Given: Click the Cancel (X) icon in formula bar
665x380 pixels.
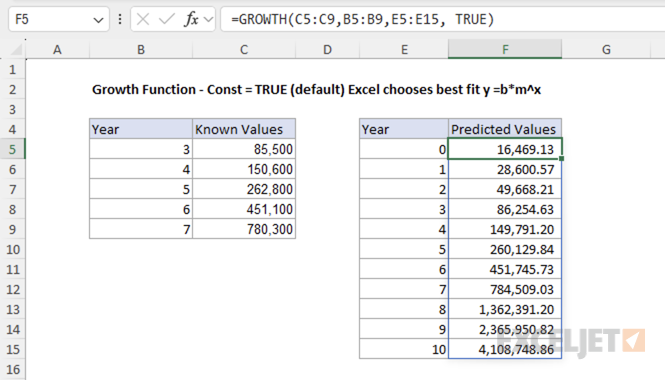Looking at the screenshot, I should click(x=143, y=19).
